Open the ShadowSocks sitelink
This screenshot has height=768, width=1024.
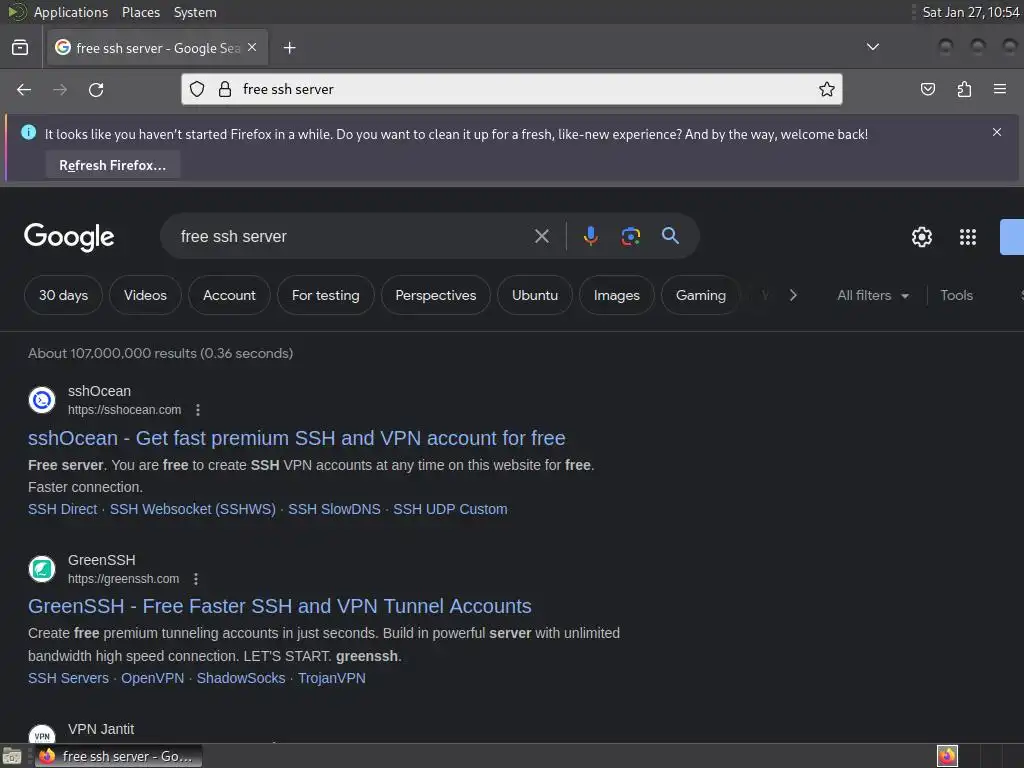(241, 679)
